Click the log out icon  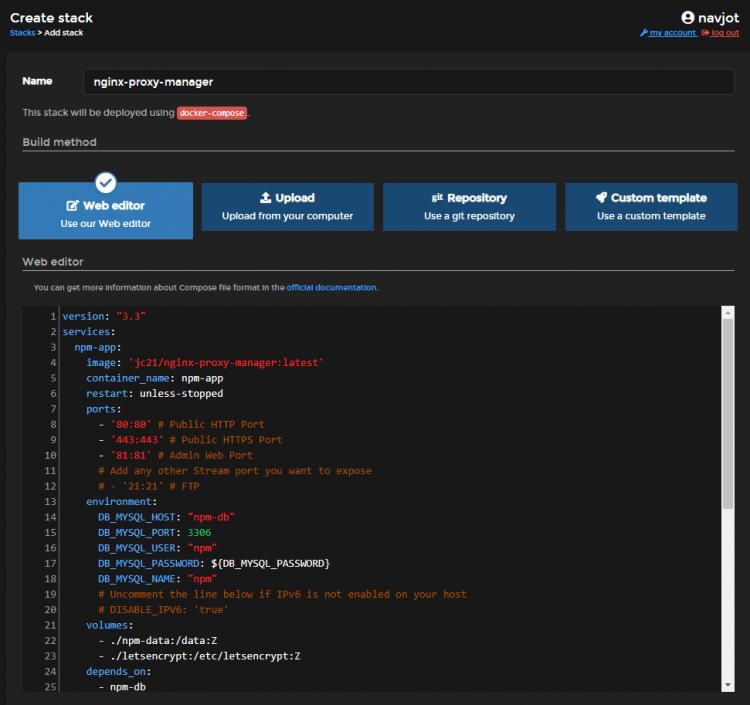pos(705,33)
